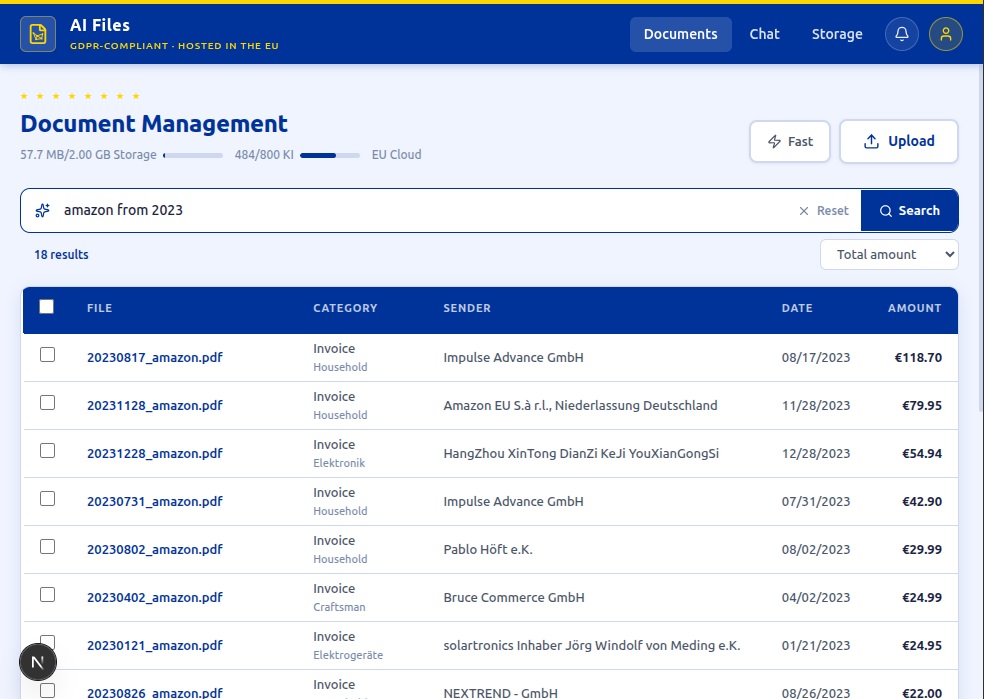The height and width of the screenshot is (699, 984).
Task: Click the Next.js dev tools badge
Action: tap(38, 662)
